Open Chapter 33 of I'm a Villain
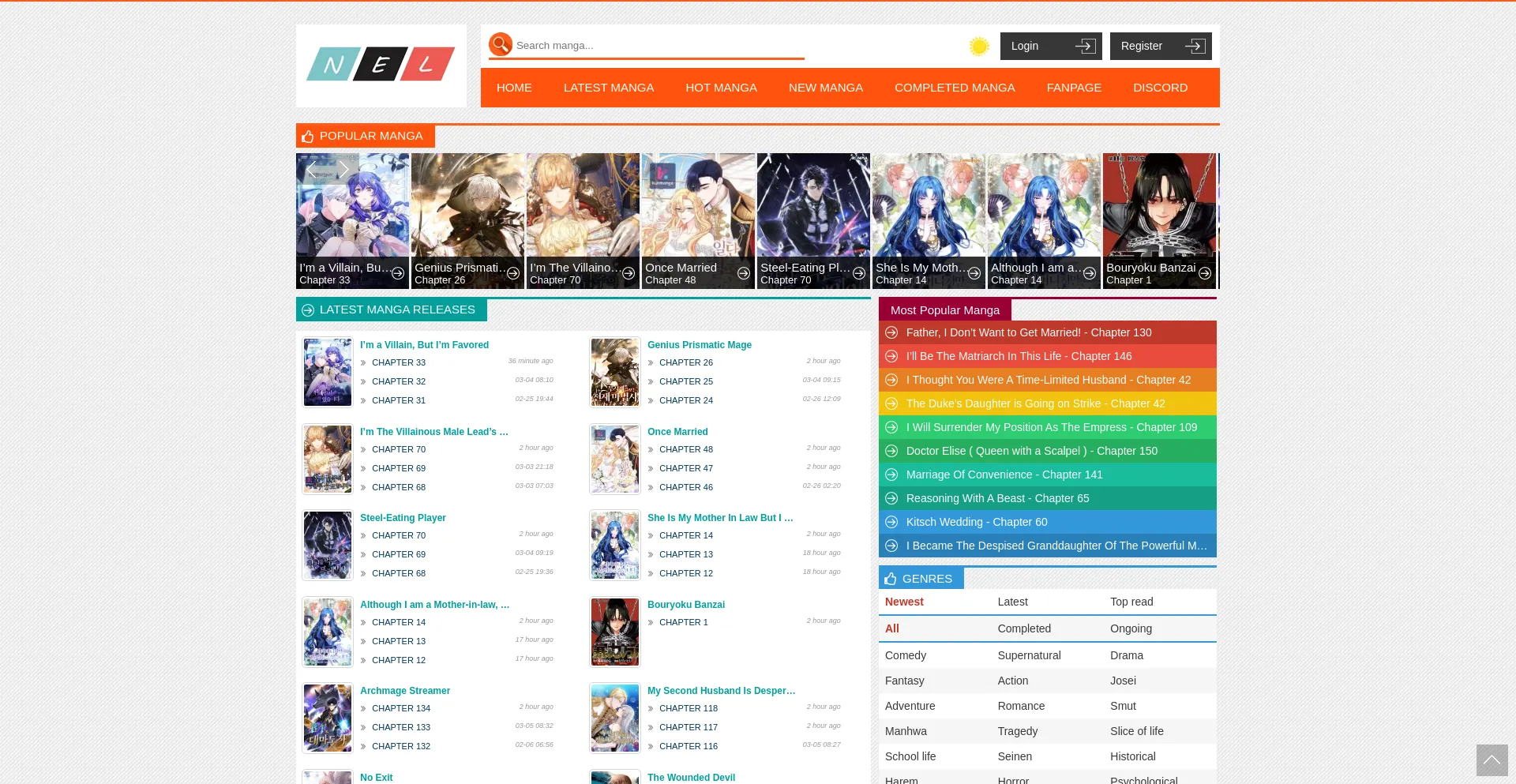The width and height of the screenshot is (1516, 784). click(x=399, y=362)
